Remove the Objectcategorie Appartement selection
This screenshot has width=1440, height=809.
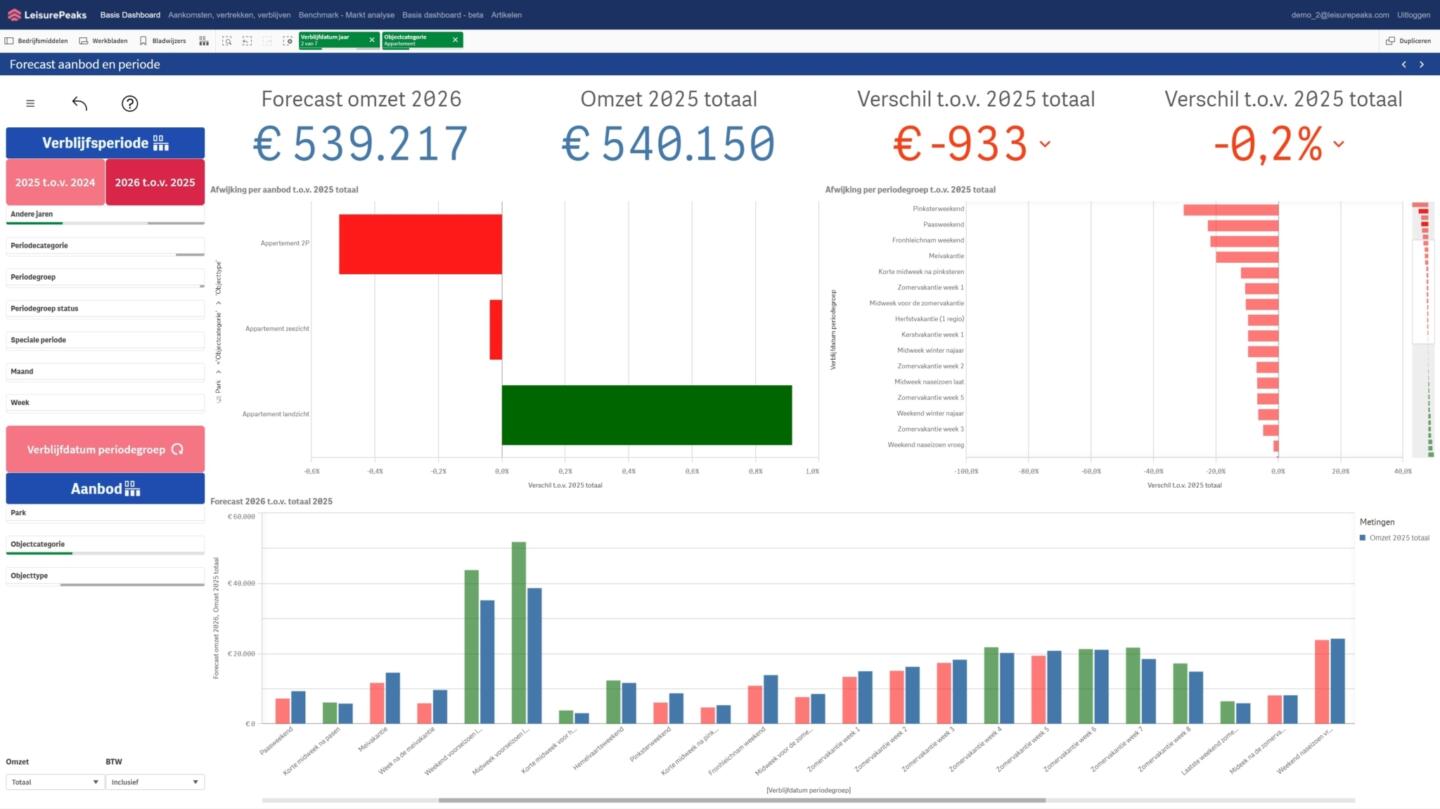coord(455,40)
